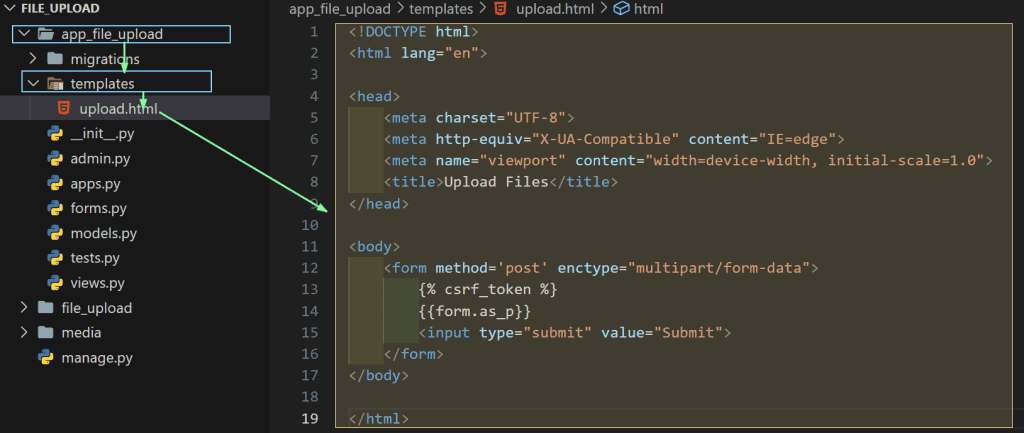Select the file_upload folder label
Screen dimensions: 1024x433
(97, 308)
